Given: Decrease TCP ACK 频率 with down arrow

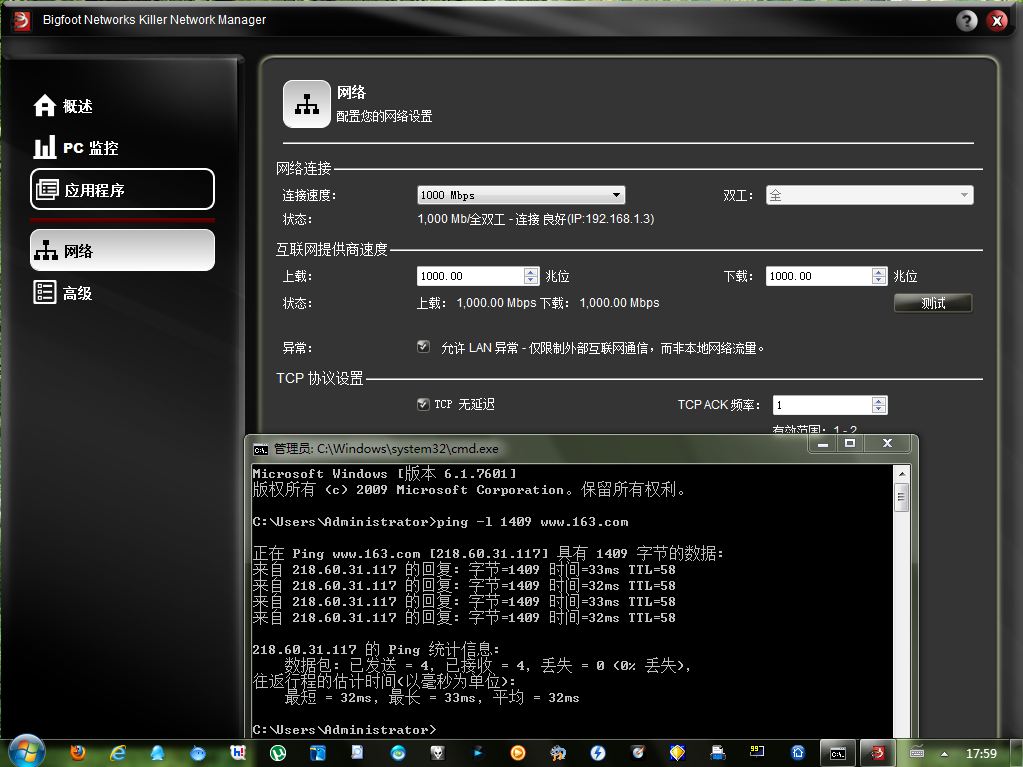Looking at the screenshot, I should click(x=879, y=410).
